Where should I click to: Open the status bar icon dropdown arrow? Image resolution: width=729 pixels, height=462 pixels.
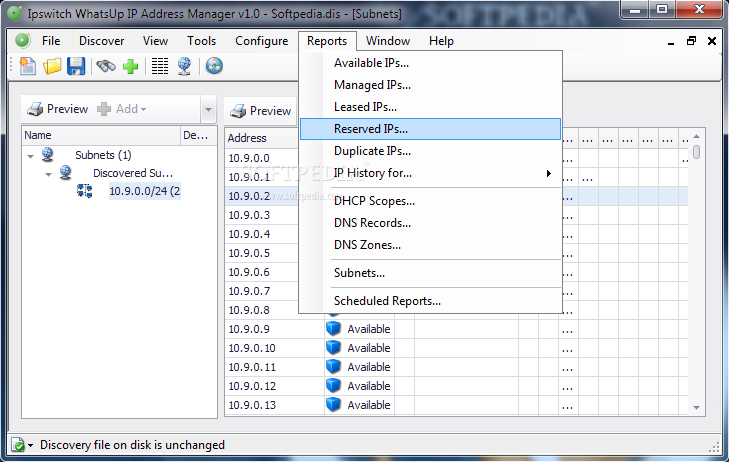tap(31, 445)
